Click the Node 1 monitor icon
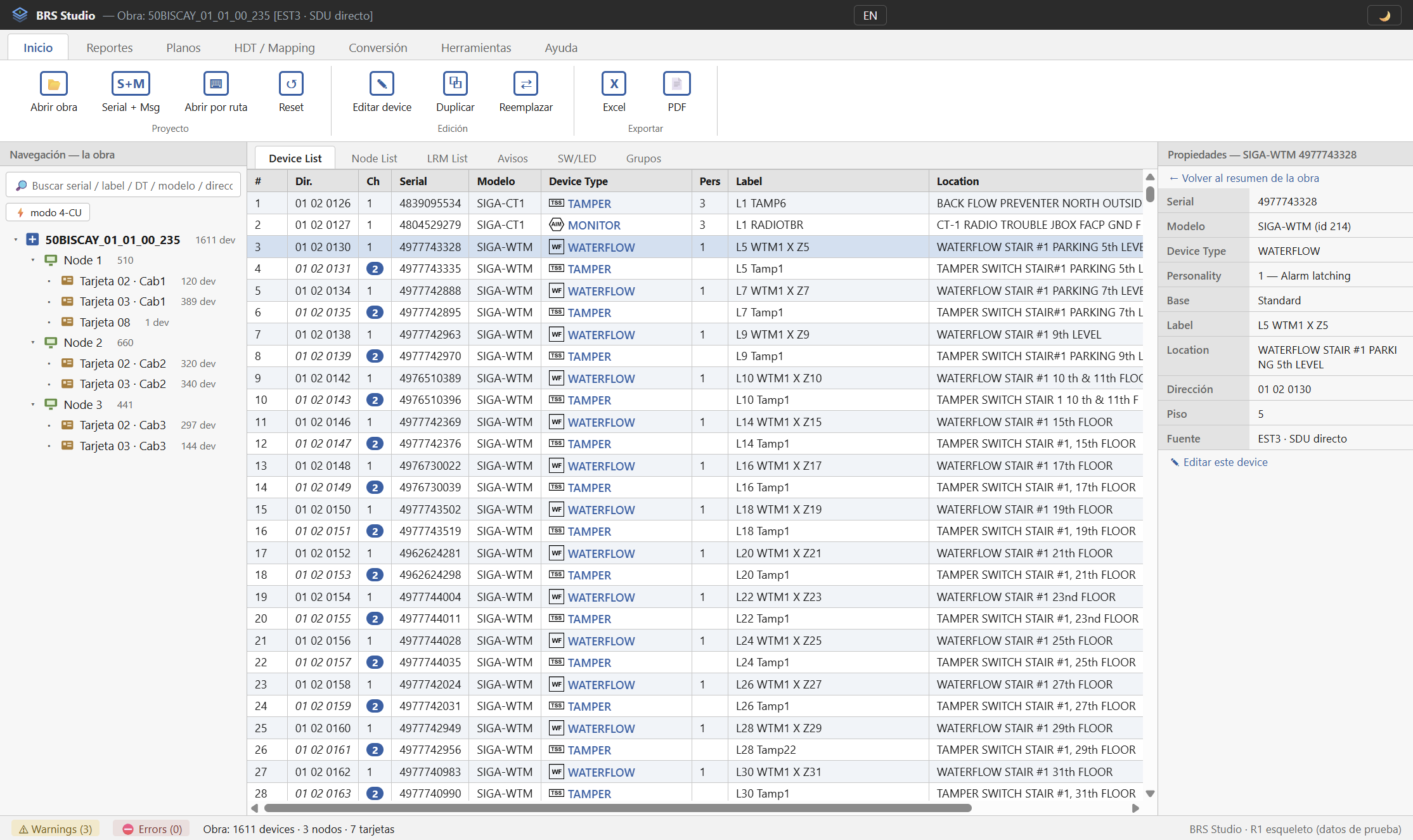1413x840 pixels. 51,260
